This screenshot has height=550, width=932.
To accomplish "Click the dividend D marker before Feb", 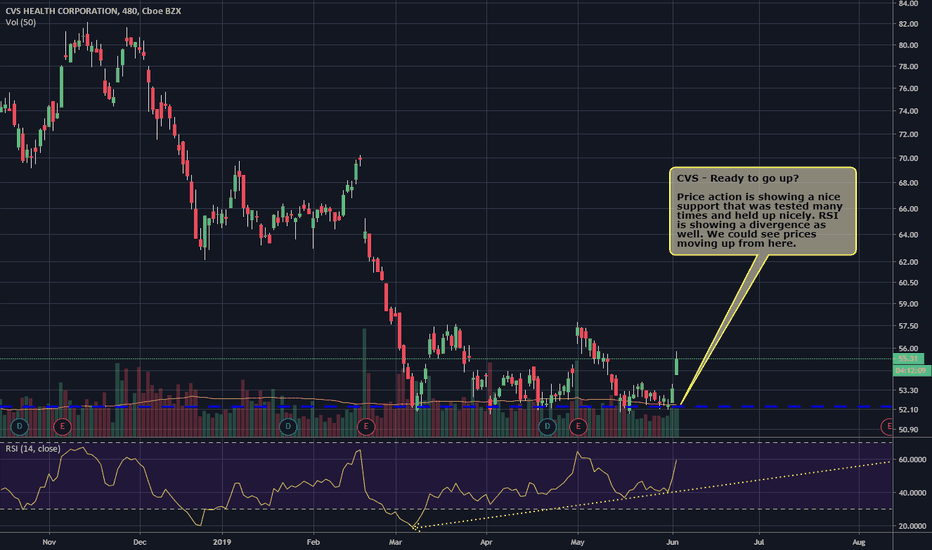I will coord(288,426).
